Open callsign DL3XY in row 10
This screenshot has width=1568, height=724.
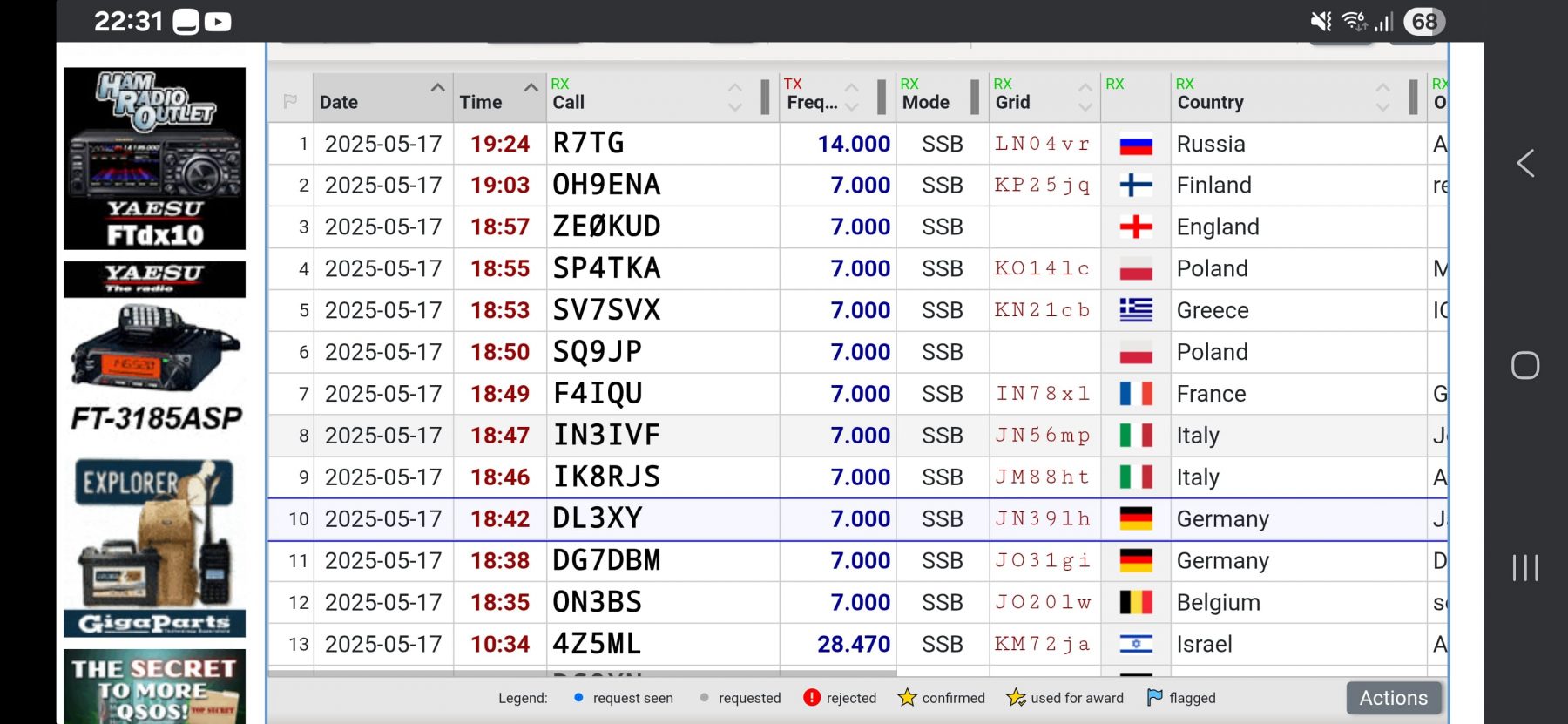coord(598,519)
